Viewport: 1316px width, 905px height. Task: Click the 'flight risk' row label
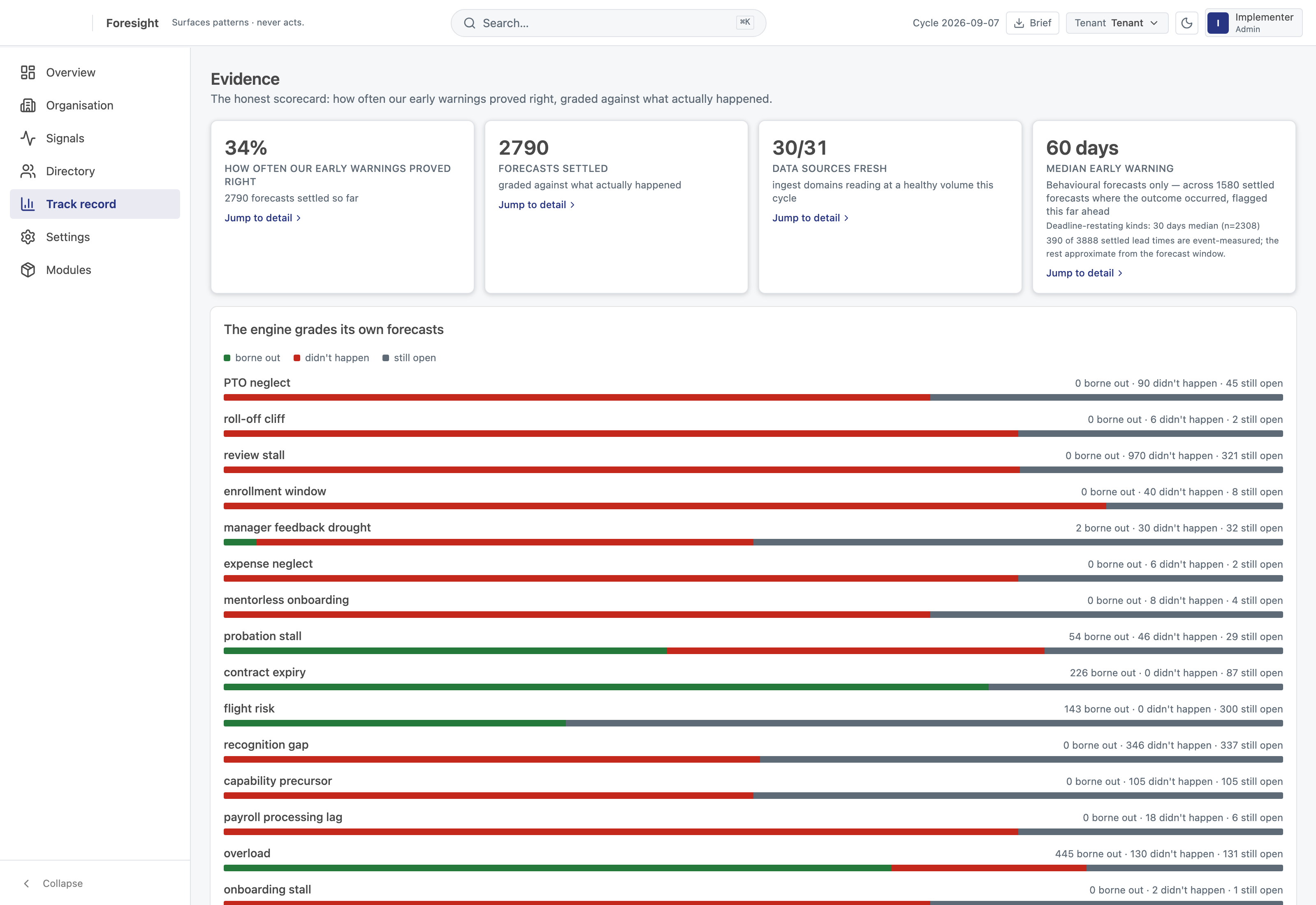(249, 709)
